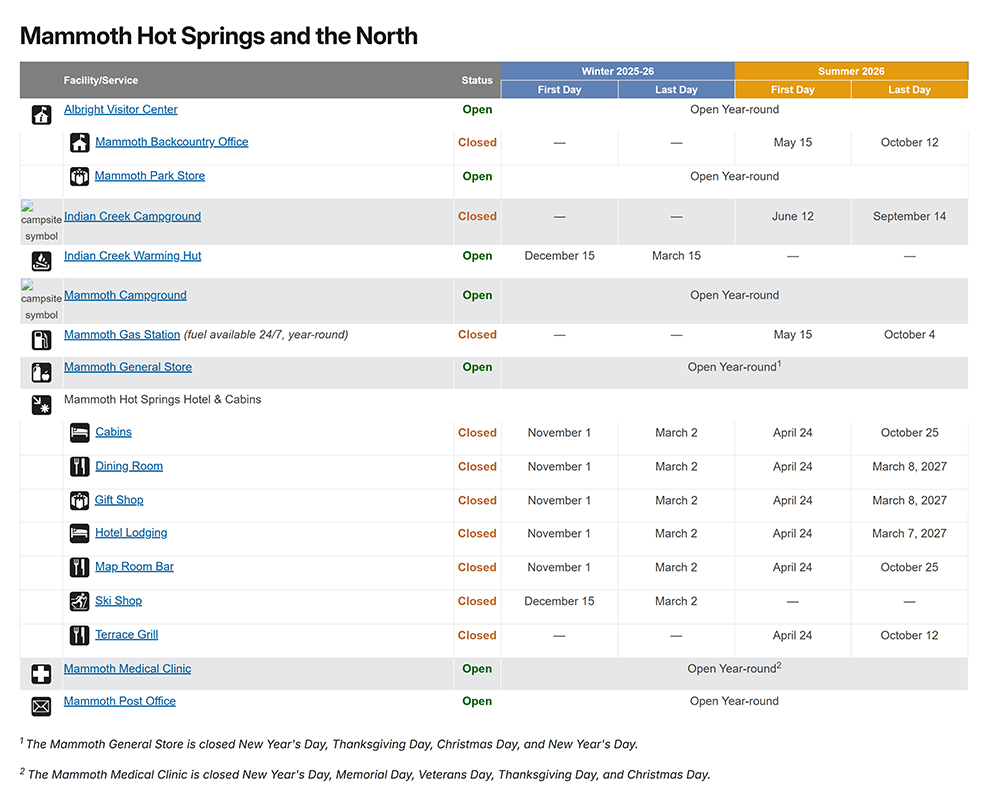This screenshot has height=790, width=990.
Task: Click the Mammoth General Store groceries icon
Action: click(x=41, y=373)
